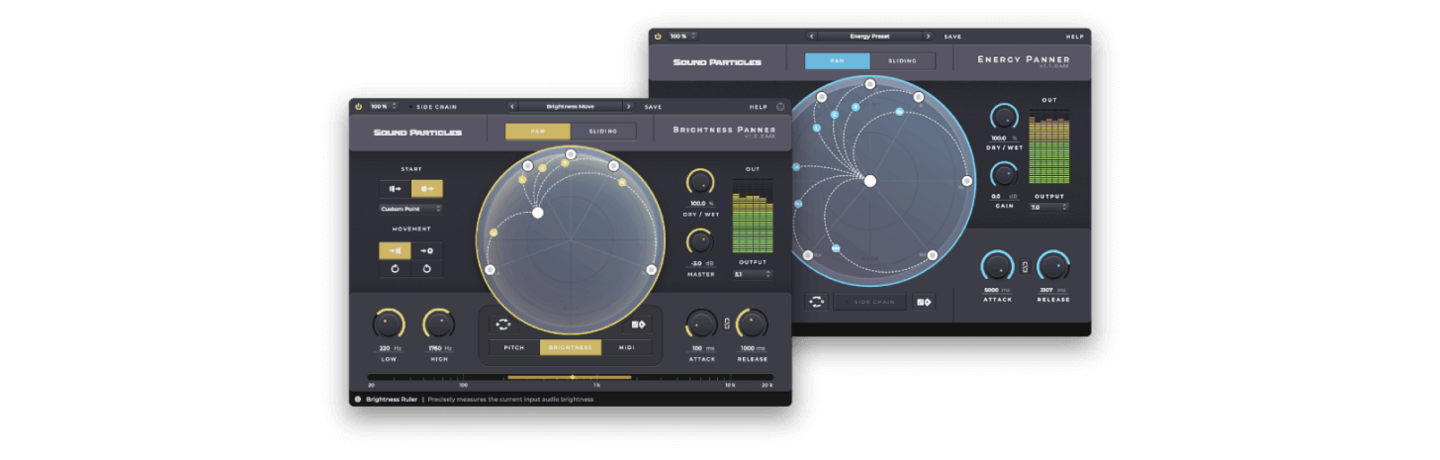Screen dimensions: 1440x460
Task: Click round icon beside HELP in Brightness Panner
Action: (x=780, y=106)
